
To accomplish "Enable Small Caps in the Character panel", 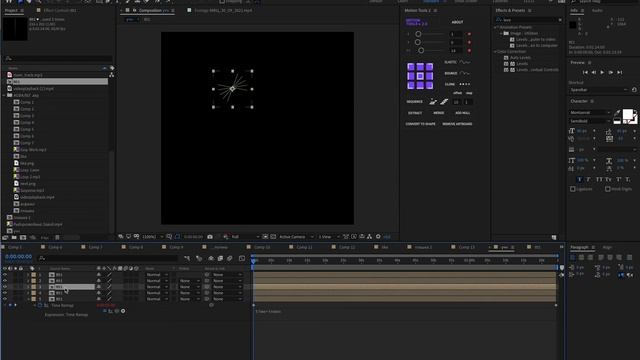I will point(608,180).
